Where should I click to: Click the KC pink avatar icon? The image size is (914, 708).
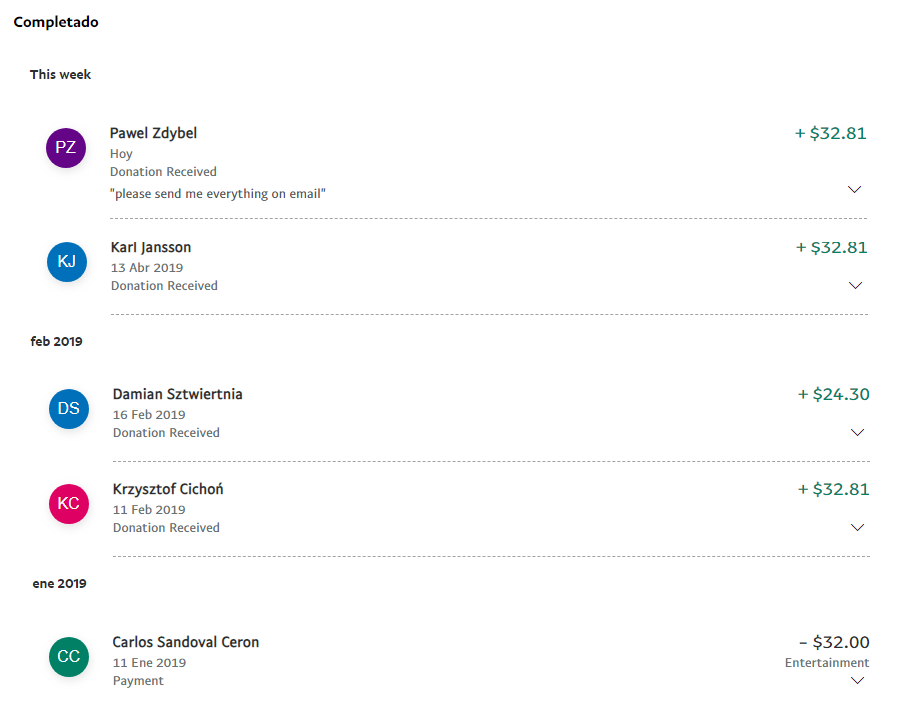[x=69, y=504]
